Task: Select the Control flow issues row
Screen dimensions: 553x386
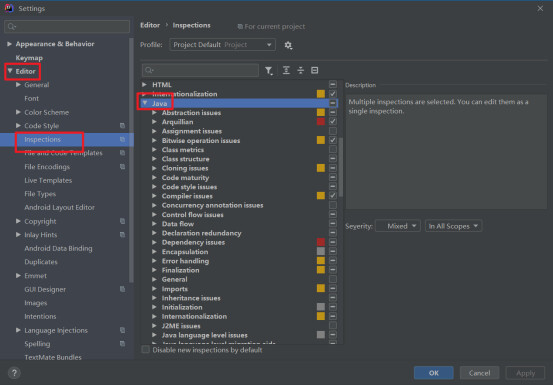Action: [x=240, y=215]
